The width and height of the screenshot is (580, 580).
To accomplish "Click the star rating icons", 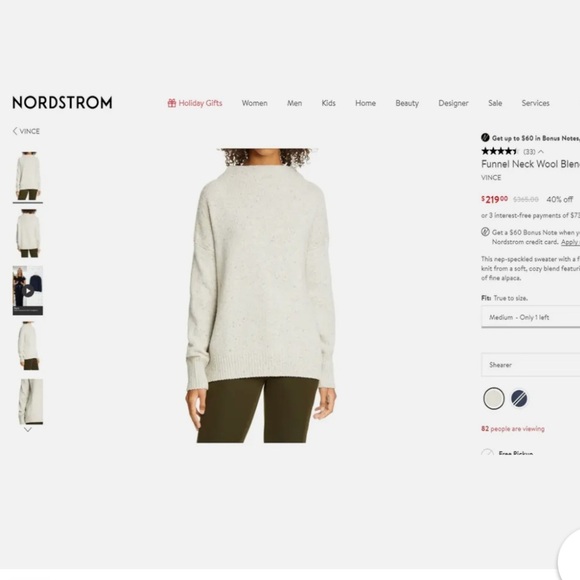I will [x=499, y=151].
